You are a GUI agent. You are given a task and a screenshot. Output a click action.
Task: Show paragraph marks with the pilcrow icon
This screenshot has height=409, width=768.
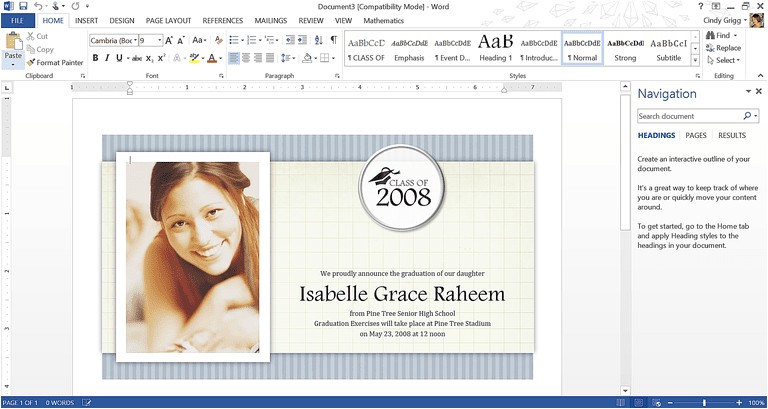[333, 40]
